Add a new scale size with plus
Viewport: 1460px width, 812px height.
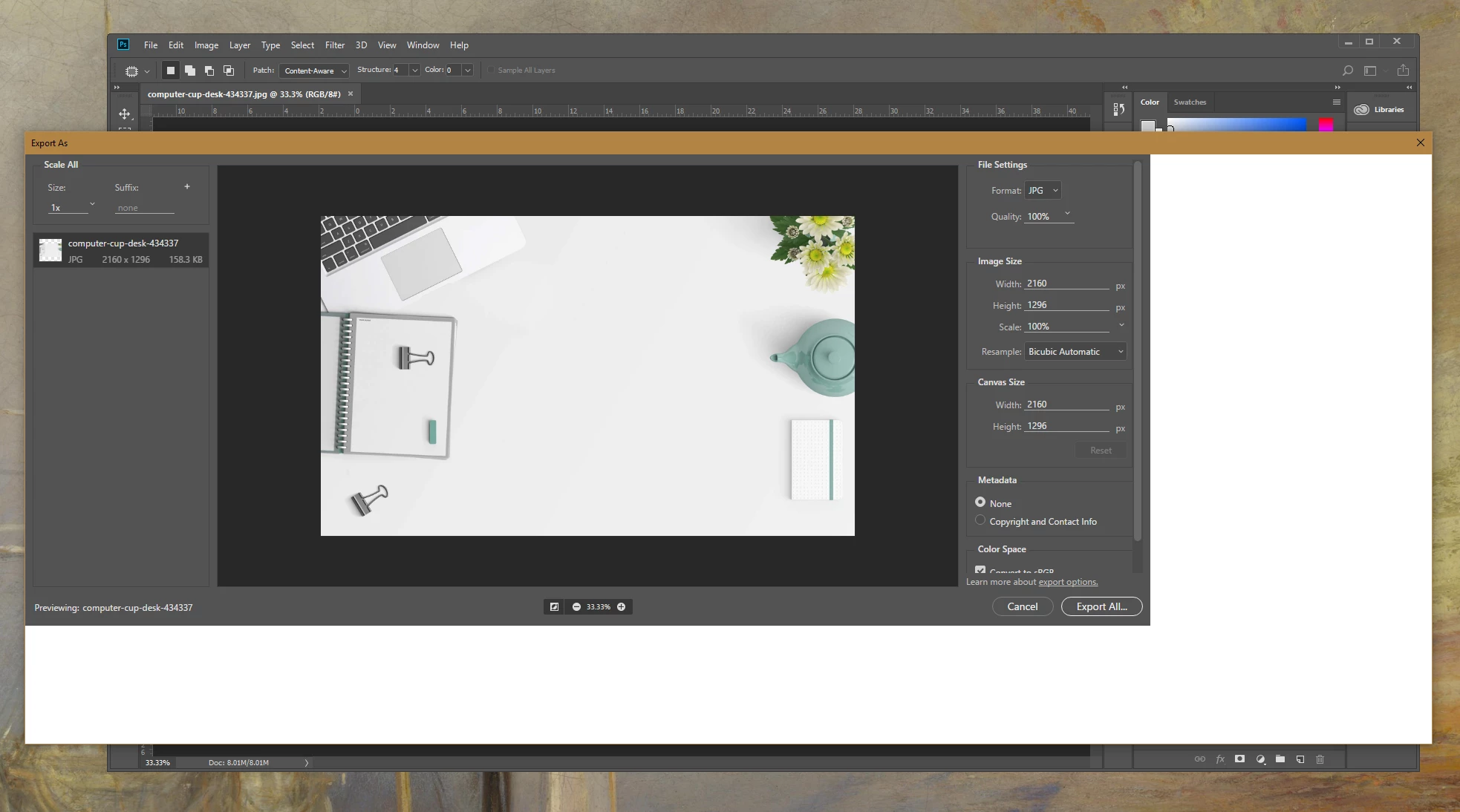(187, 187)
